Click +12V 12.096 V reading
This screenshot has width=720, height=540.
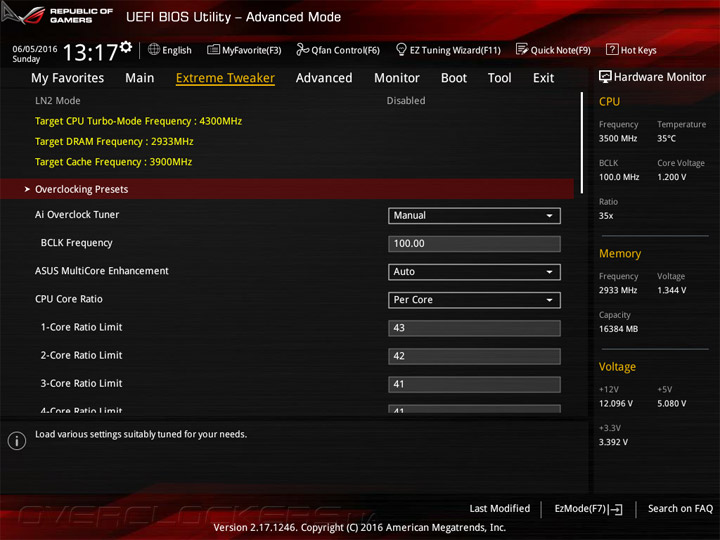(616, 403)
